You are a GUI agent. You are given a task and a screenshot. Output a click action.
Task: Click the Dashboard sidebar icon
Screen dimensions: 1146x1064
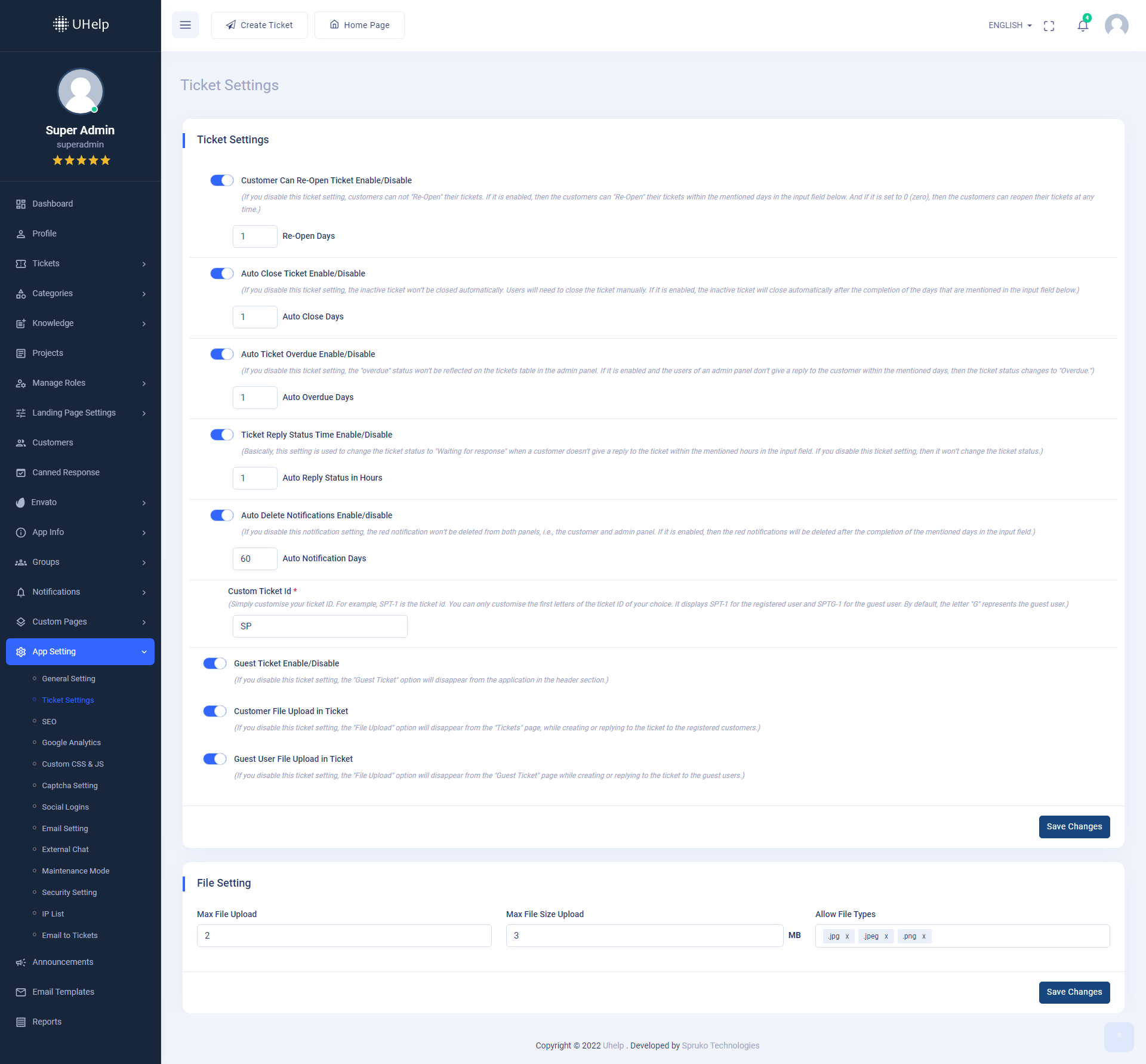(x=21, y=204)
